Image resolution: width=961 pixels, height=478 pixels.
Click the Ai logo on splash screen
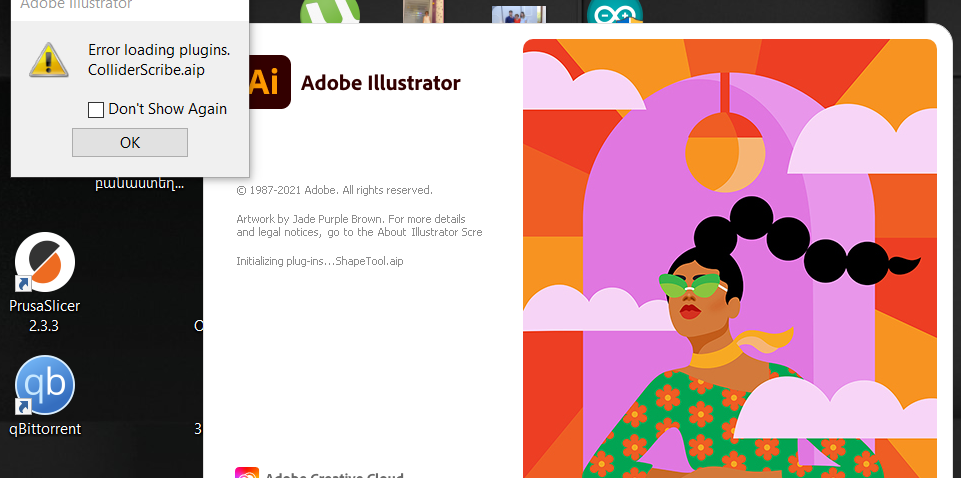270,82
